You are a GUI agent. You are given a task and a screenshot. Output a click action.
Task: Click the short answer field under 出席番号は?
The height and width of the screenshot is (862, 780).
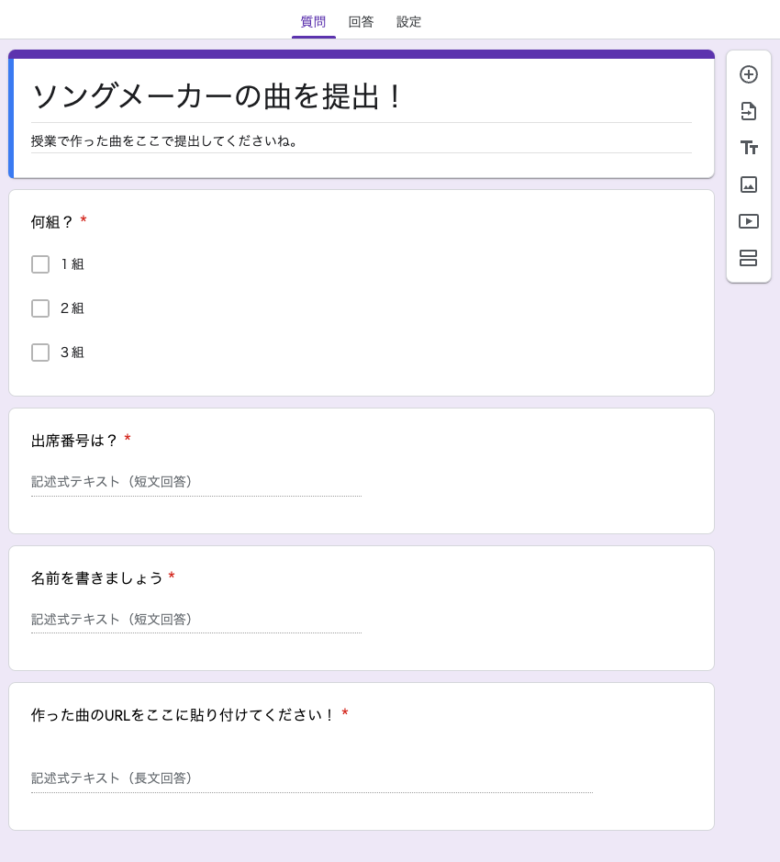196,482
